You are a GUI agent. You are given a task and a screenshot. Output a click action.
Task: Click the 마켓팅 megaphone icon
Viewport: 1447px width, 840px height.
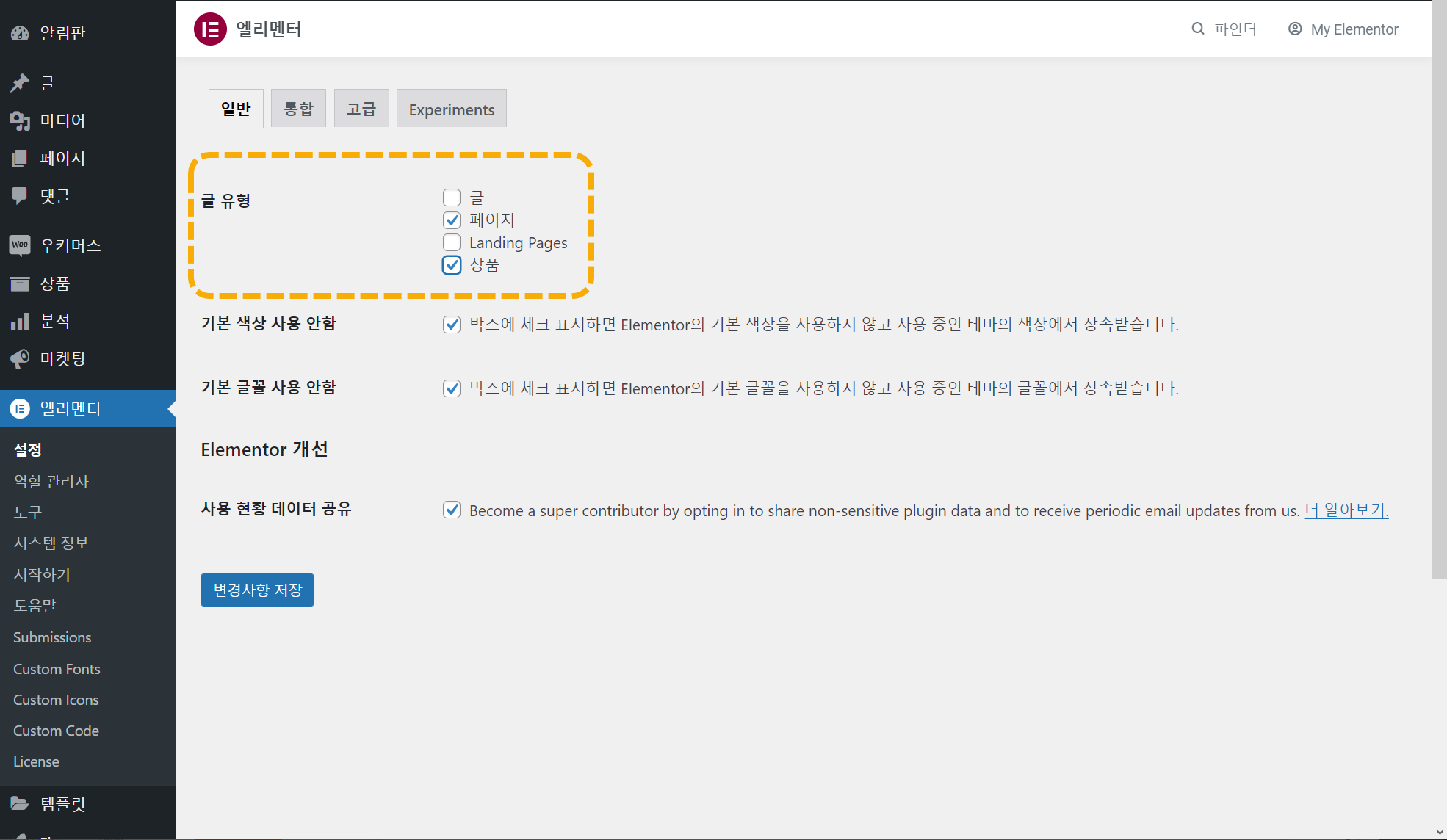coord(20,358)
